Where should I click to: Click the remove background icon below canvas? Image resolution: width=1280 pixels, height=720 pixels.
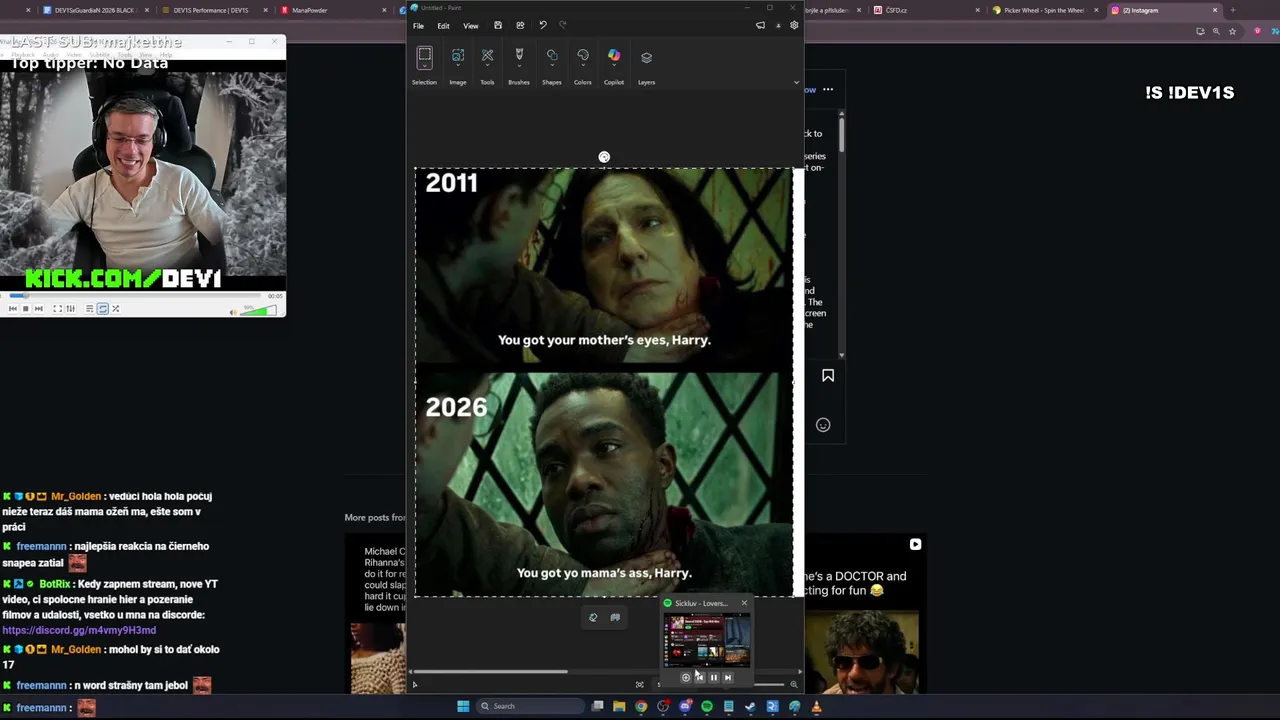tap(593, 617)
